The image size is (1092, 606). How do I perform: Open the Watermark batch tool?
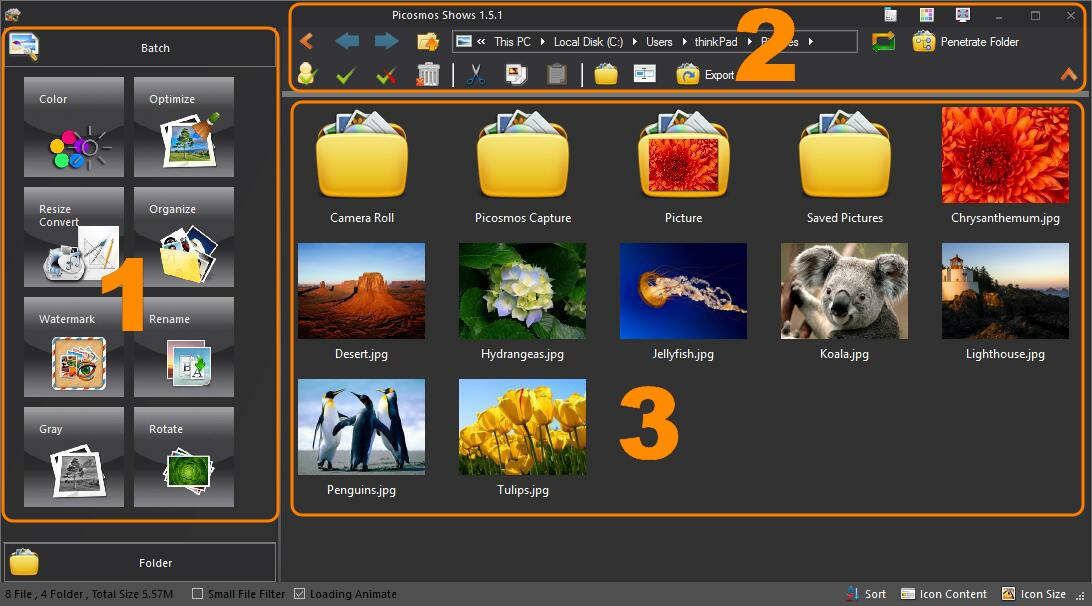click(x=74, y=347)
